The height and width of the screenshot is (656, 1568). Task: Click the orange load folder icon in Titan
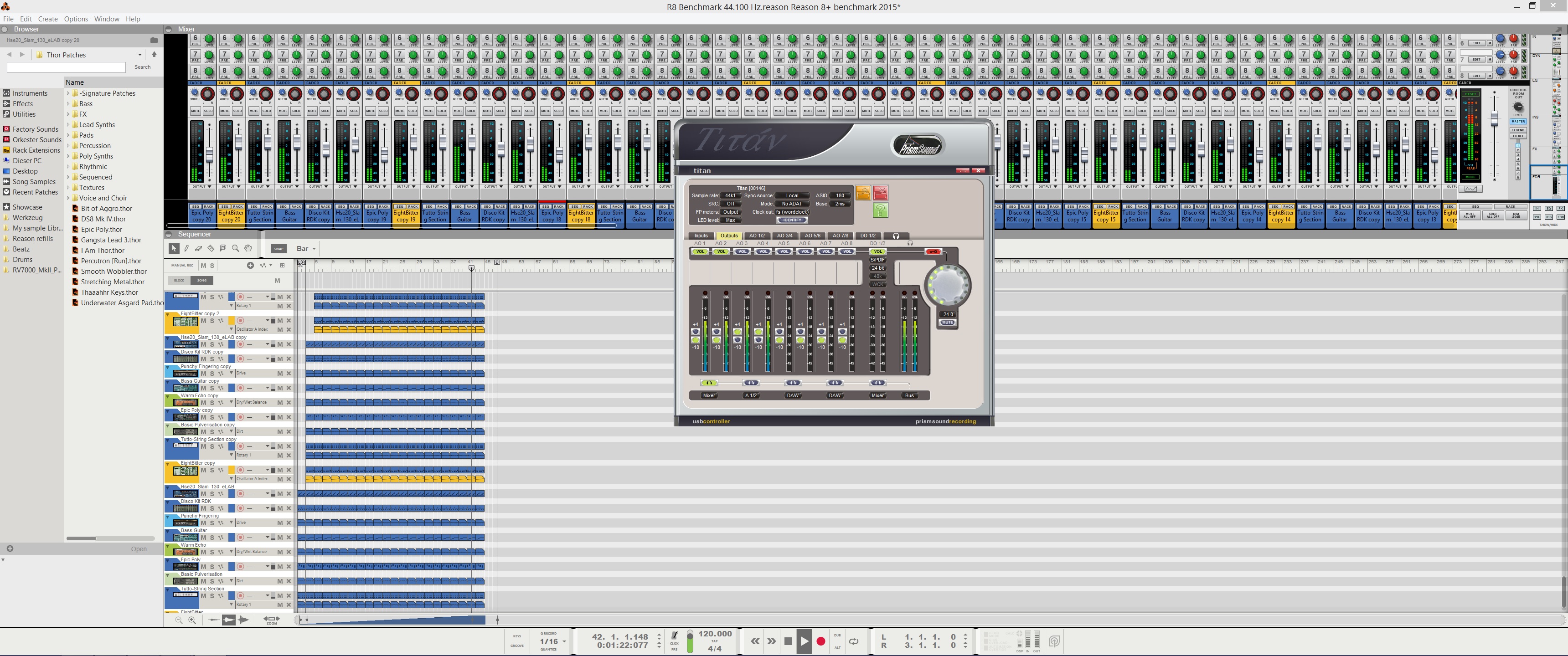coord(863,193)
